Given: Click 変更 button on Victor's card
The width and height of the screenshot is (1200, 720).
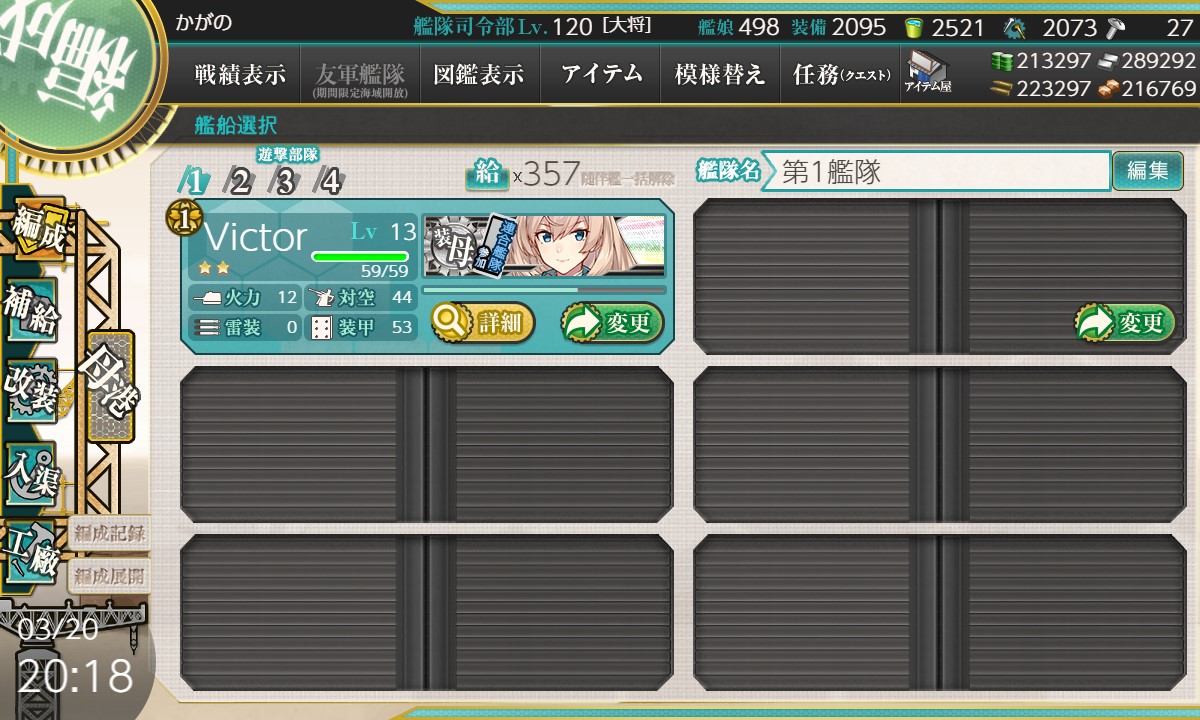Looking at the screenshot, I should coord(612,322).
